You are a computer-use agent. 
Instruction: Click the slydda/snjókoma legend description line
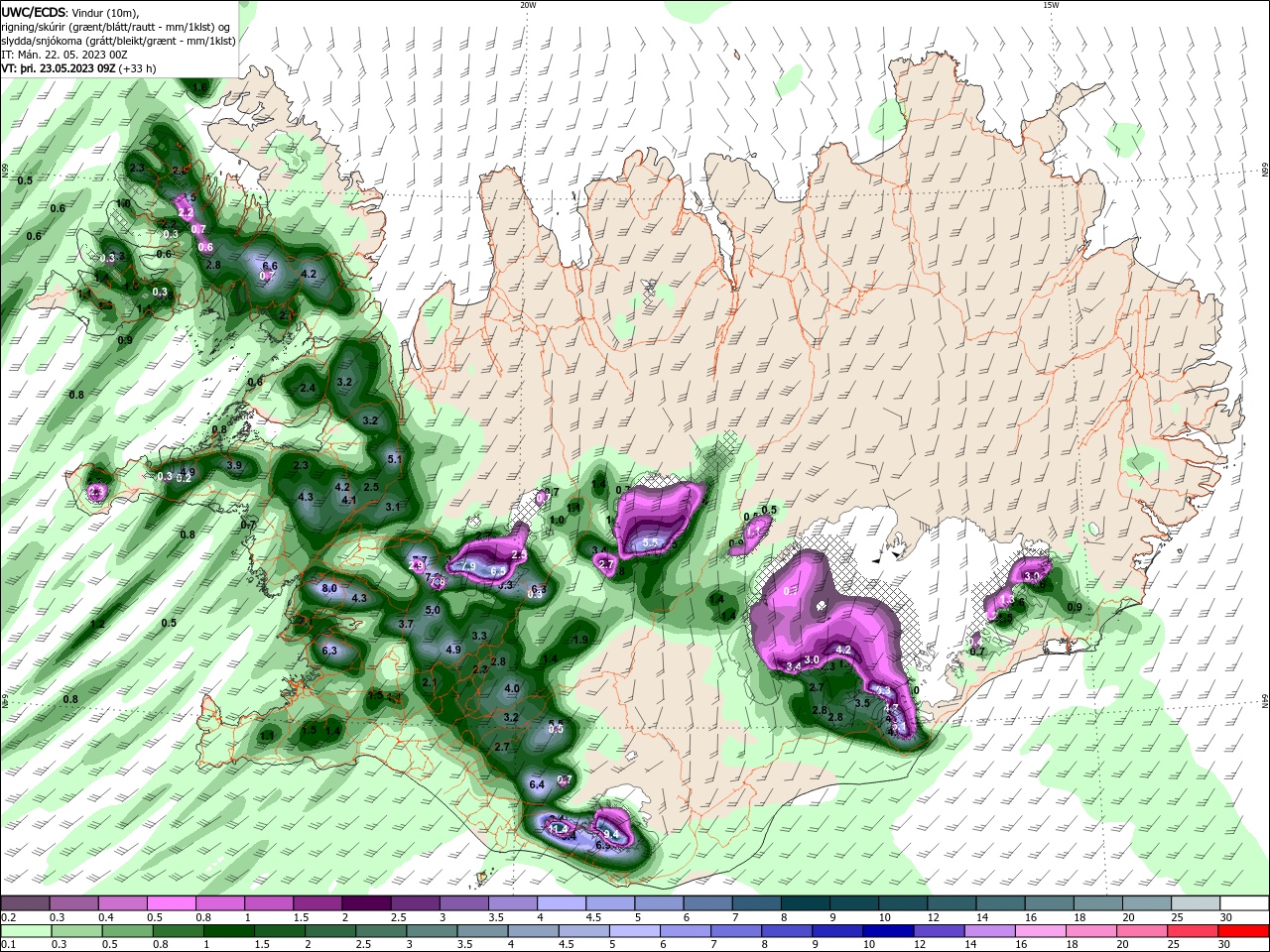118,41
